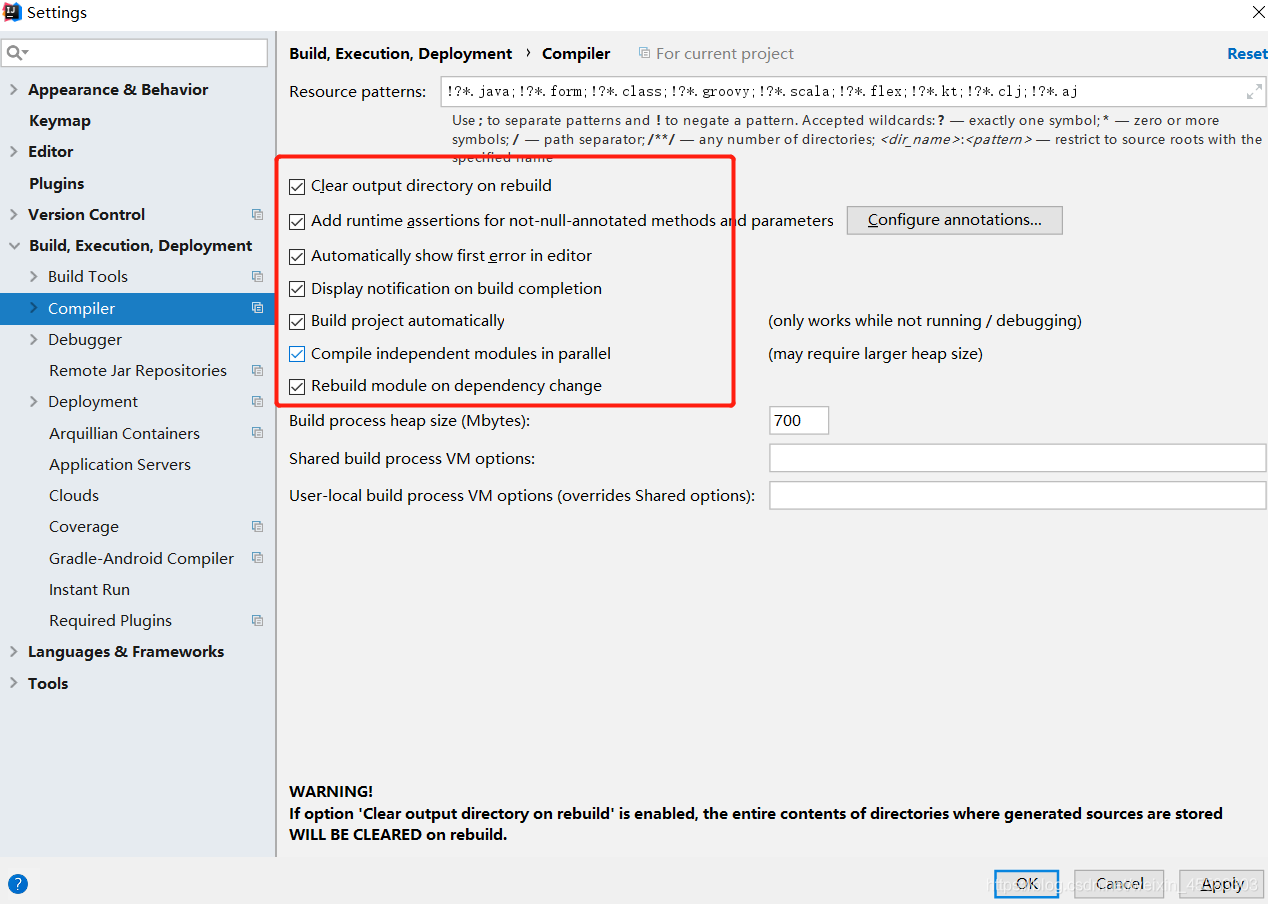The height and width of the screenshot is (904, 1268).
Task: Click project-level icon next to Compiler
Action: [257, 308]
